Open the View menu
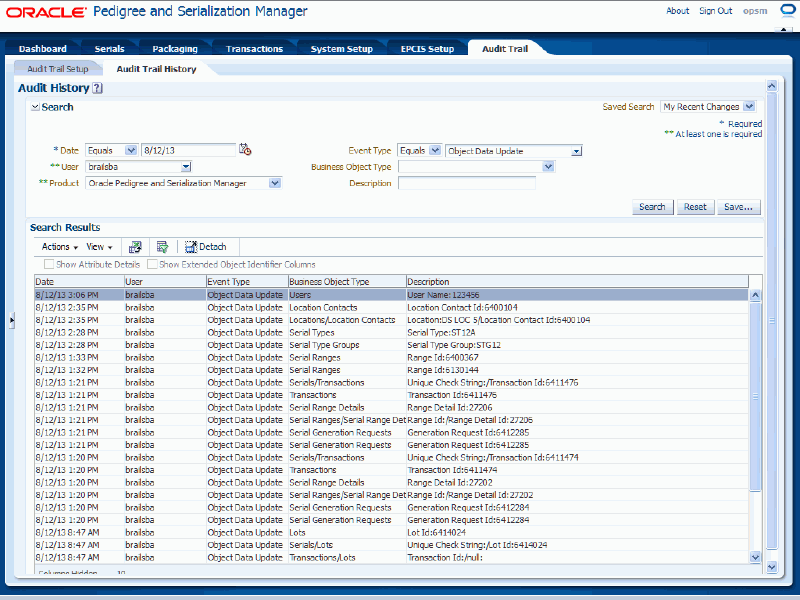Screen dimensions: 800x600 [x=99, y=247]
